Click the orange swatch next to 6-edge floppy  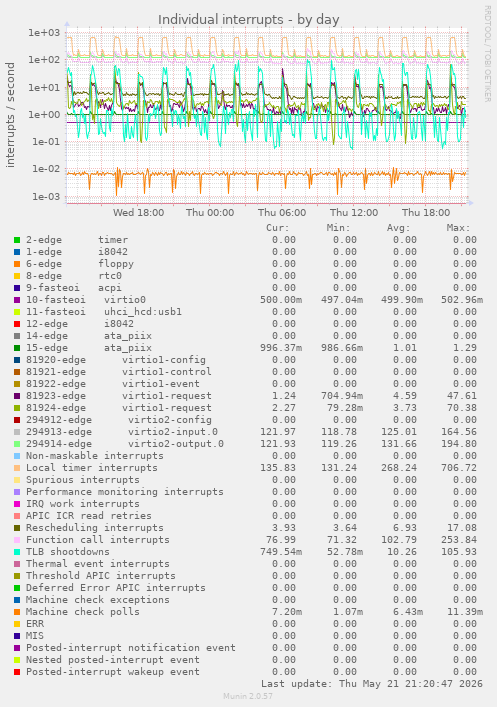tap(17, 264)
